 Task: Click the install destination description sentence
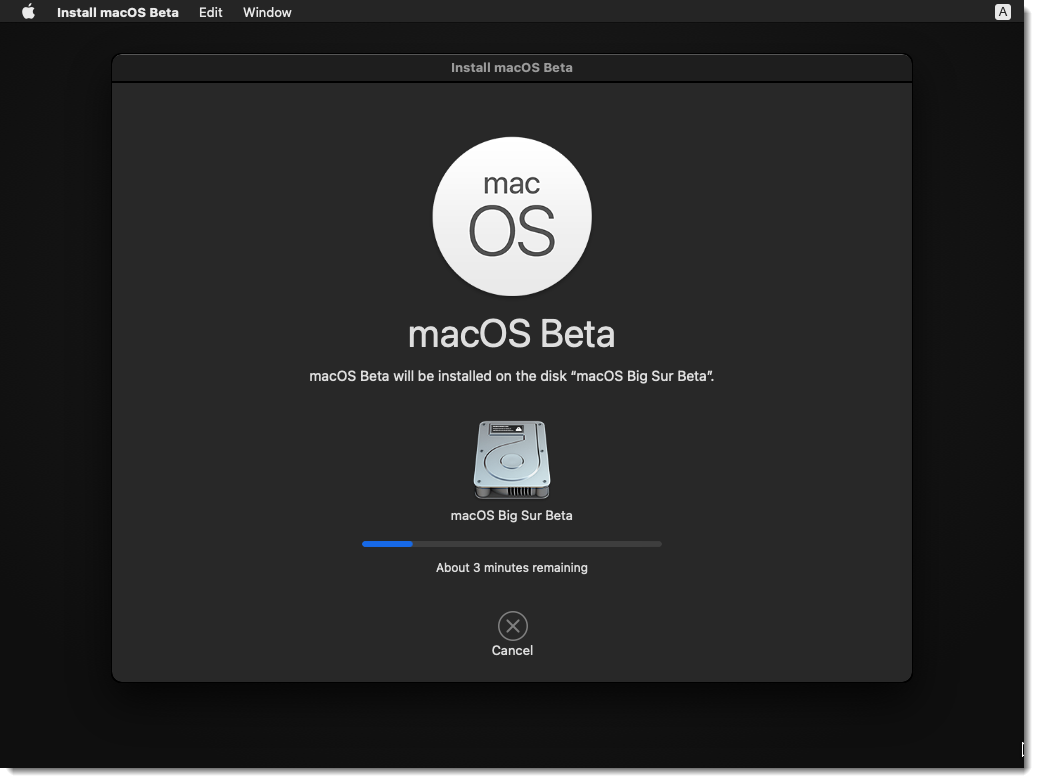click(x=512, y=377)
